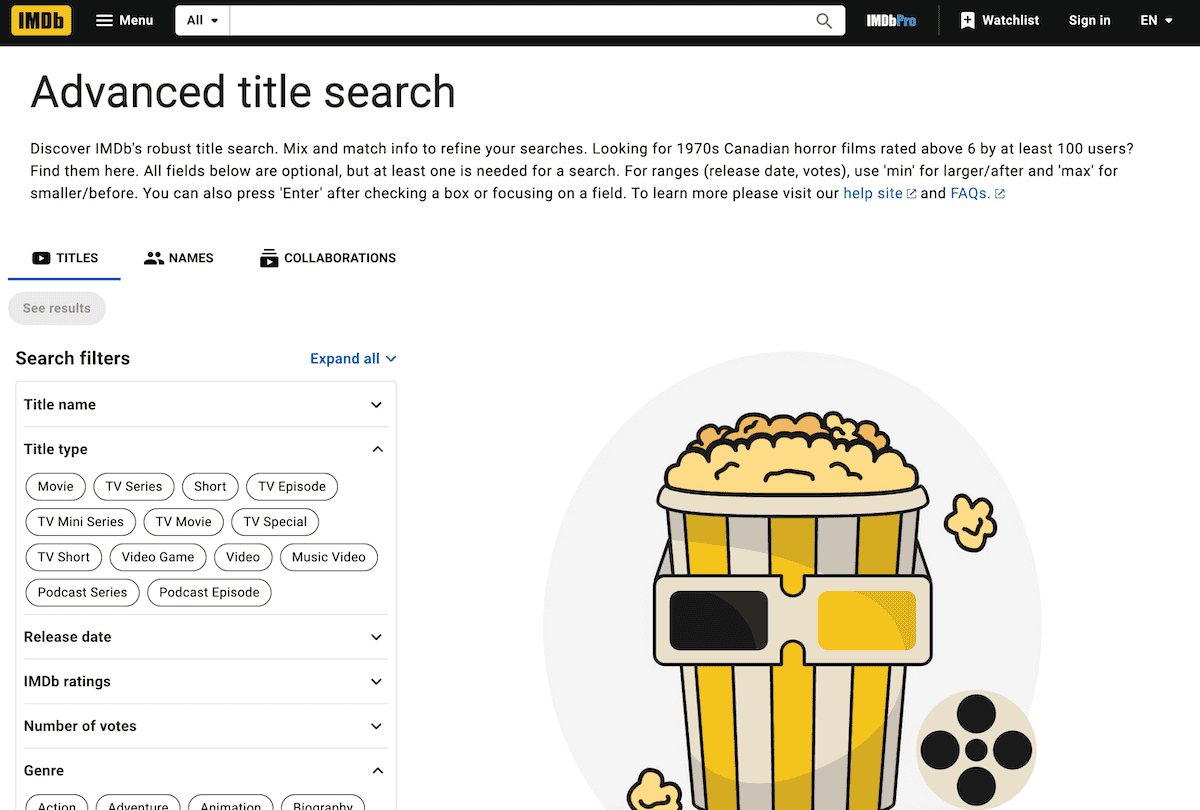Image resolution: width=1200 pixels, height=810 pixels.
Task: Click the Sign in button
Action: [x=1089, y=20]
